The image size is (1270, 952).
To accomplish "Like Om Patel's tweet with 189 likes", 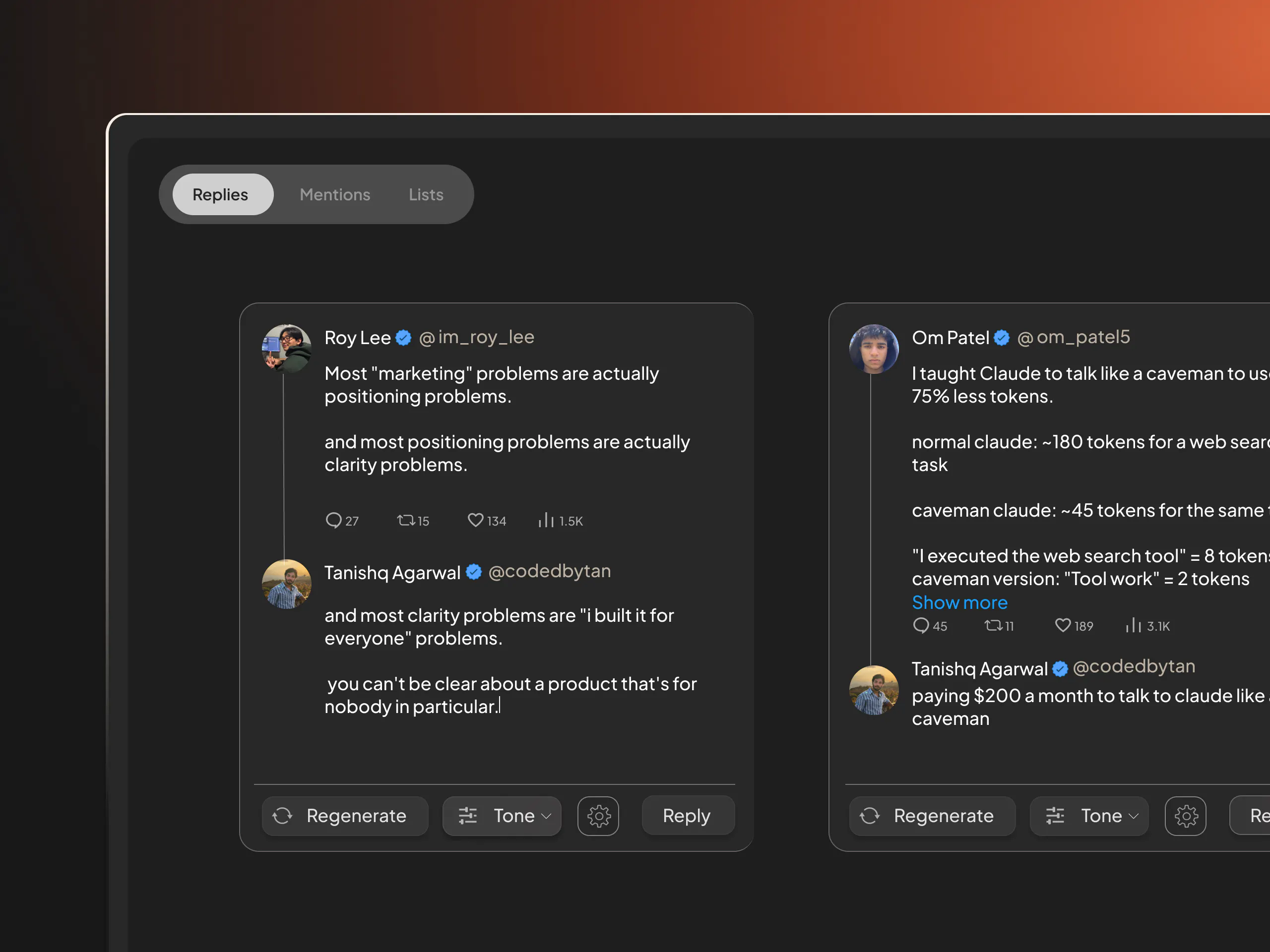I will point(1063,625).
